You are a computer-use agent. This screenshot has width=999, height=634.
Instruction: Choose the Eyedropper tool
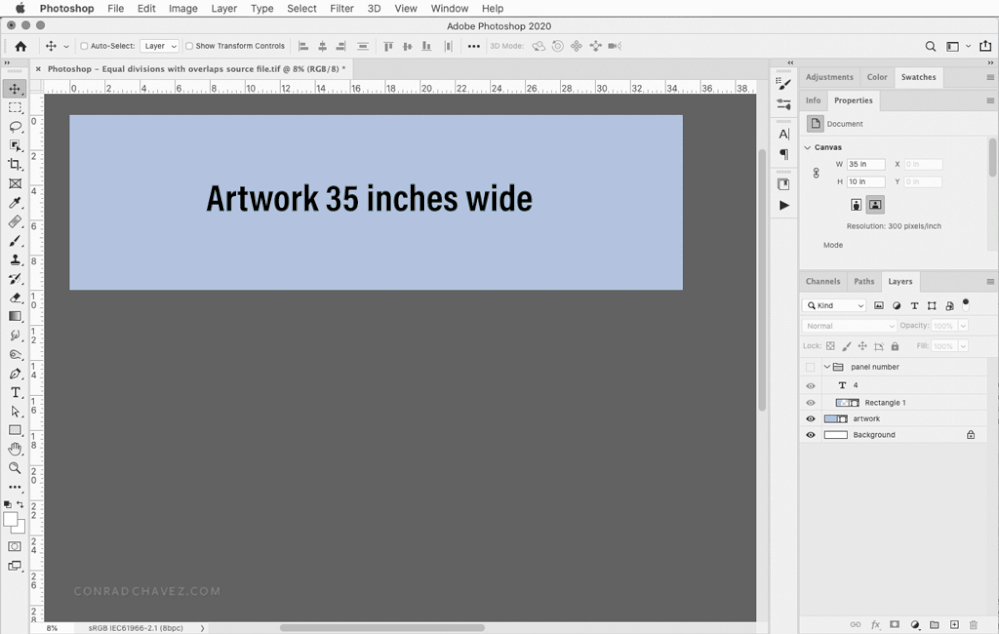(15, 203)
